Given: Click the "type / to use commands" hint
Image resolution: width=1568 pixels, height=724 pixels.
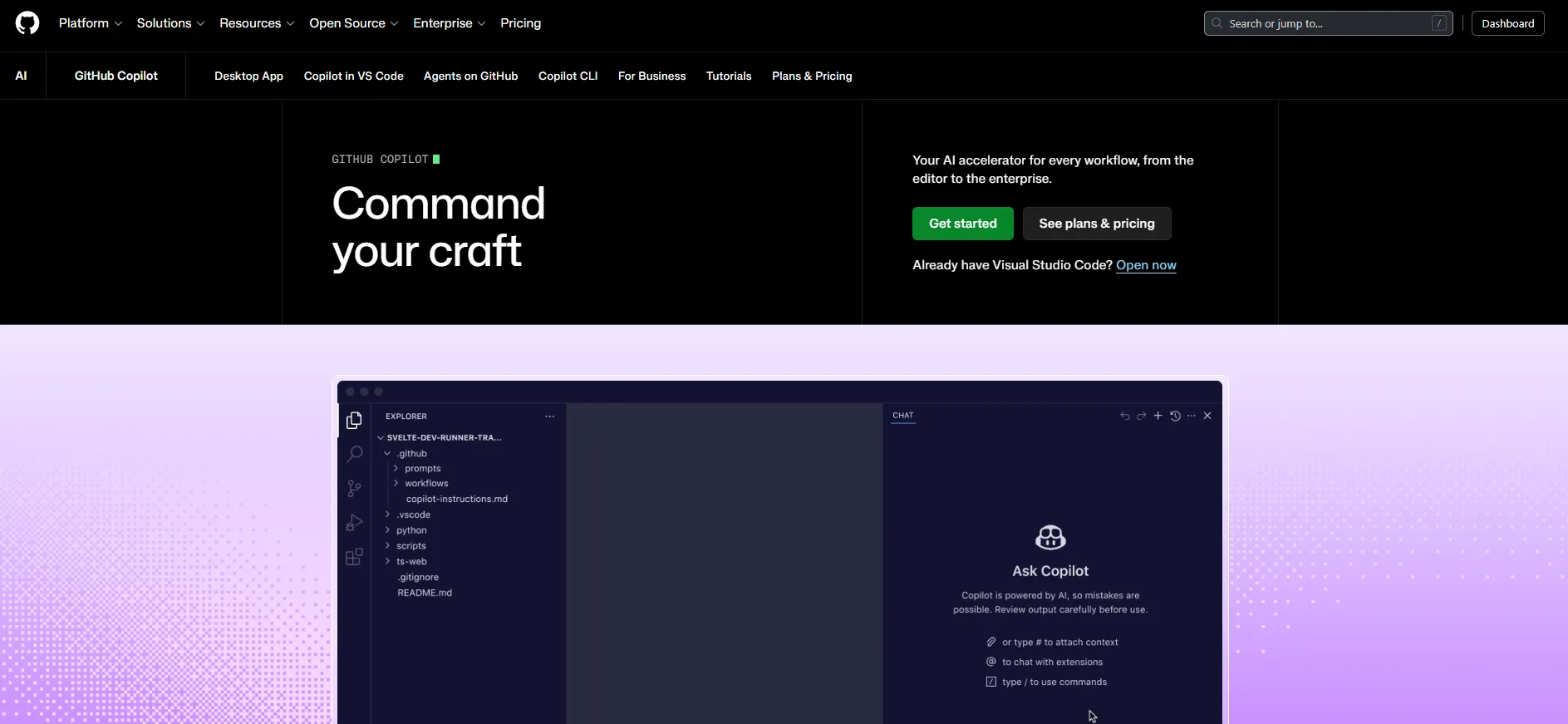Looking at the screenshot, I should pyautogui.click(x=1054, y=682).
